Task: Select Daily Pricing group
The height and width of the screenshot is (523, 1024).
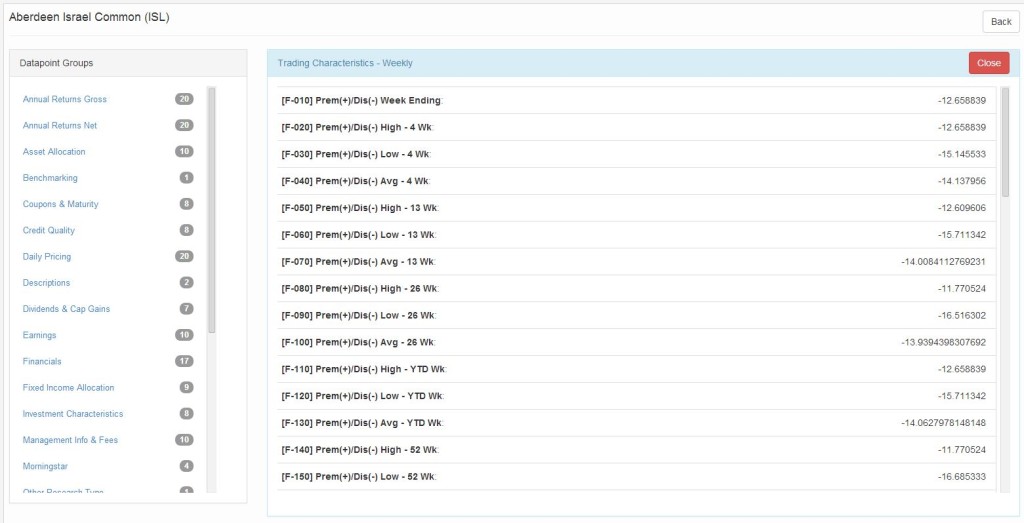Action: tap(47, 257)
